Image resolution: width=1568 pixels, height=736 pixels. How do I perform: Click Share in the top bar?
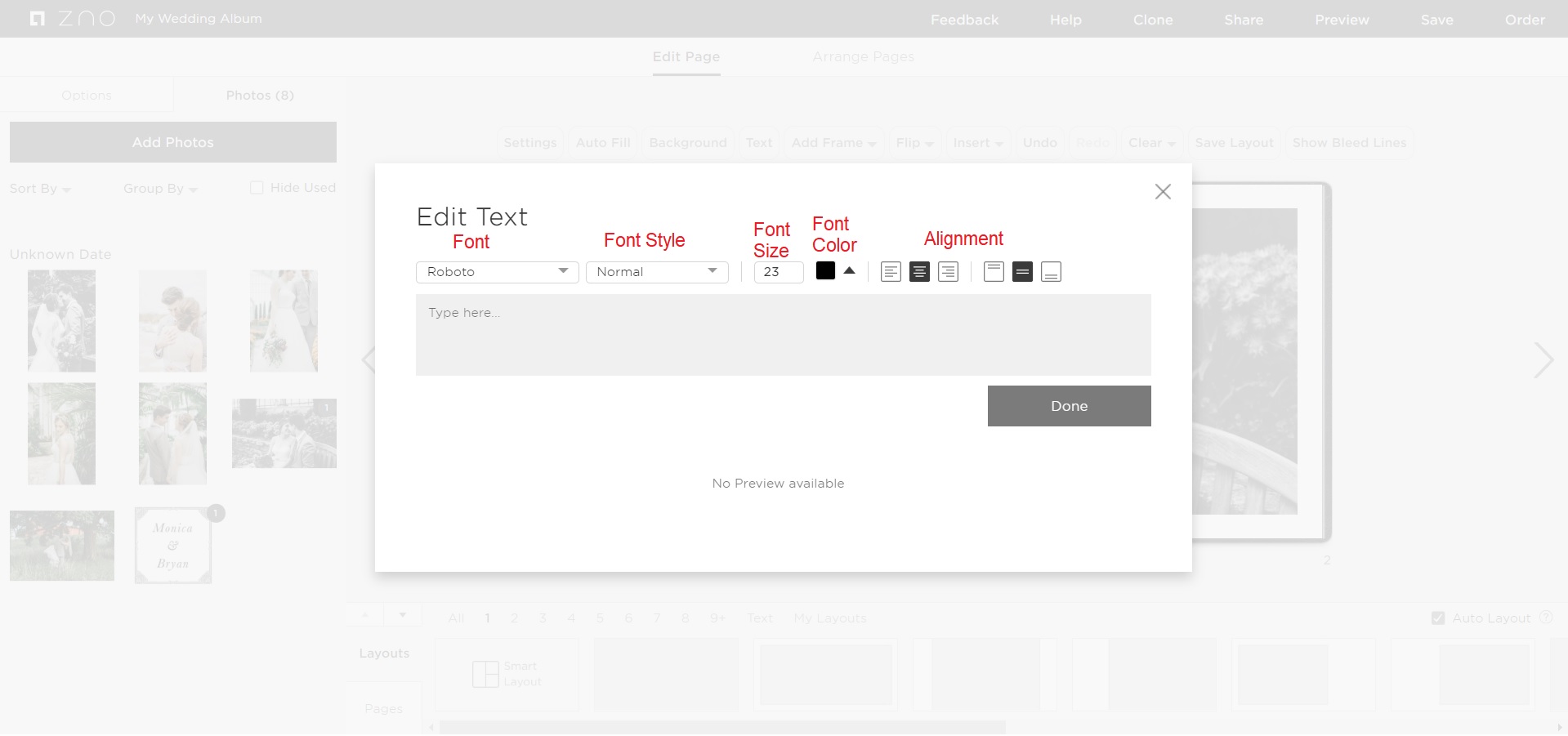pyautogui.click(x=1244, y=20)
